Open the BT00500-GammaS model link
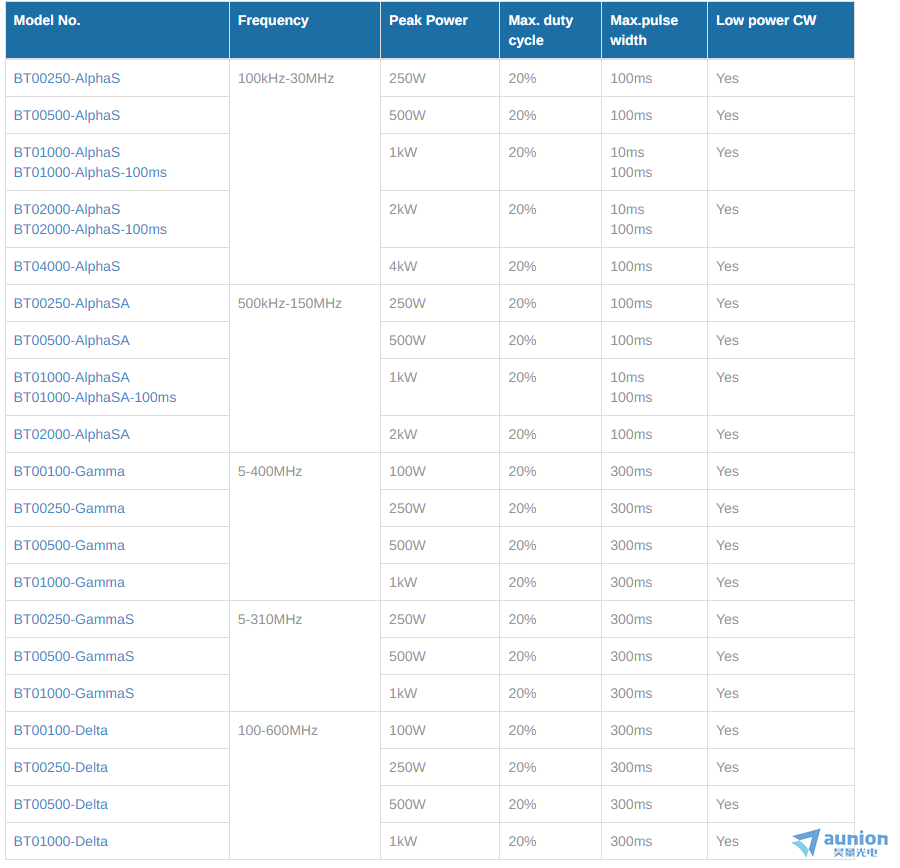Viewport: 900px width, 868px height. (x=73, y=656)
